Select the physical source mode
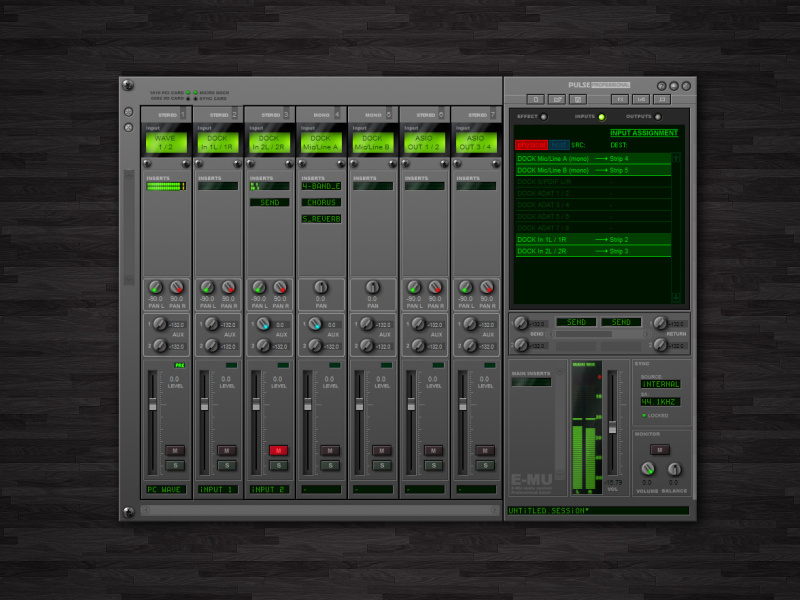 [530, 144]
